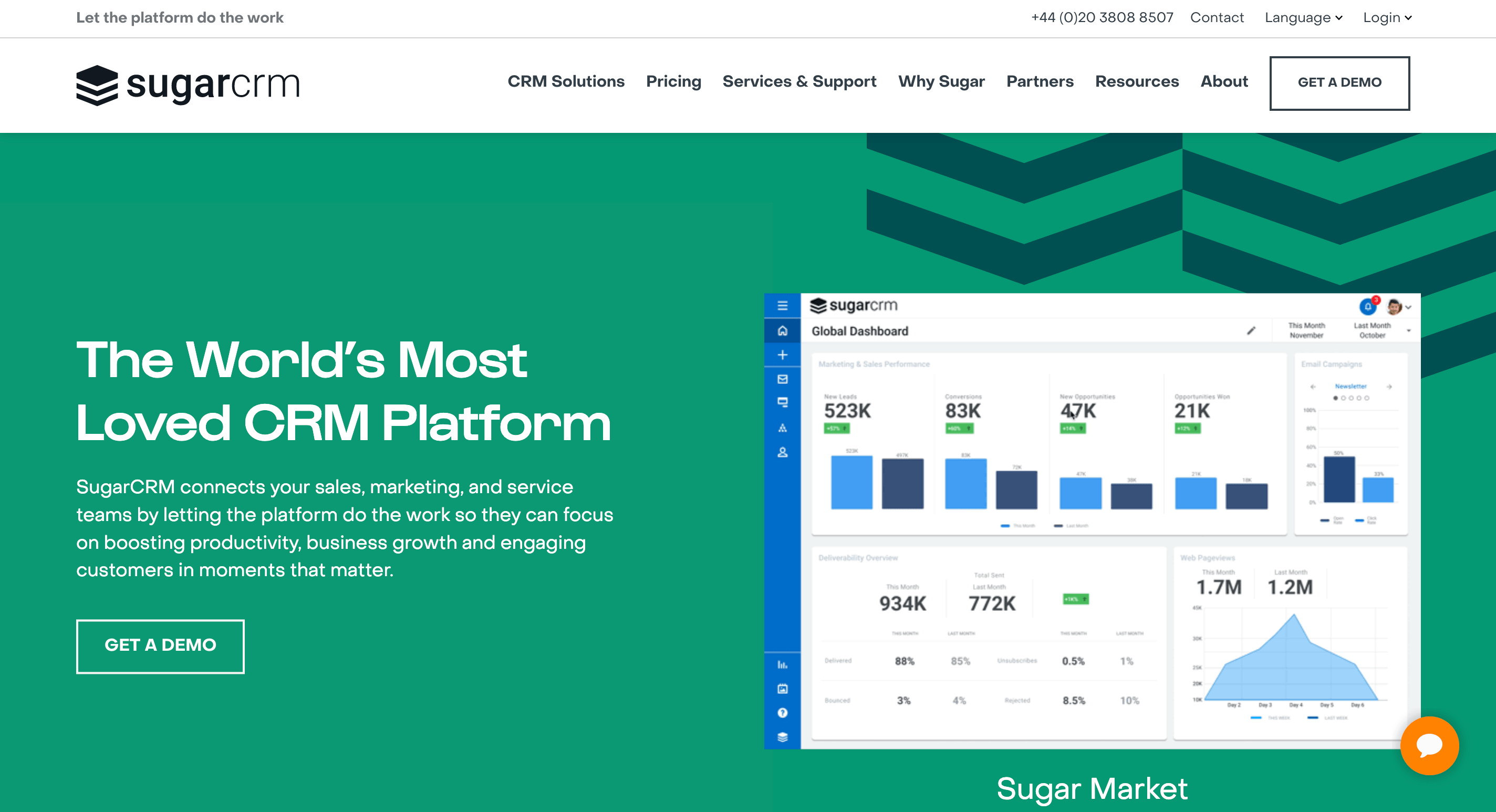Click the 934K total sent value

(902, 603)
